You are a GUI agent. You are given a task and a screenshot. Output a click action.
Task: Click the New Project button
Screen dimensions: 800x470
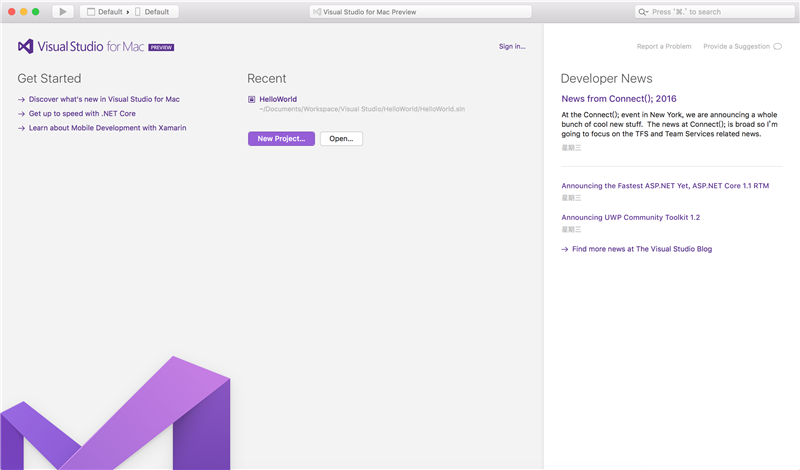(281, 139)
